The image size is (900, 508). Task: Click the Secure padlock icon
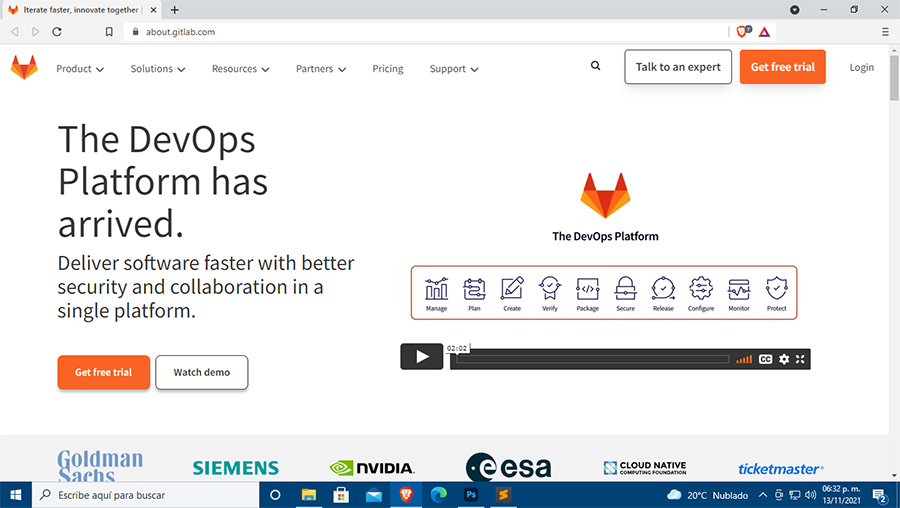pyautogui.click(x=625, y=288)
